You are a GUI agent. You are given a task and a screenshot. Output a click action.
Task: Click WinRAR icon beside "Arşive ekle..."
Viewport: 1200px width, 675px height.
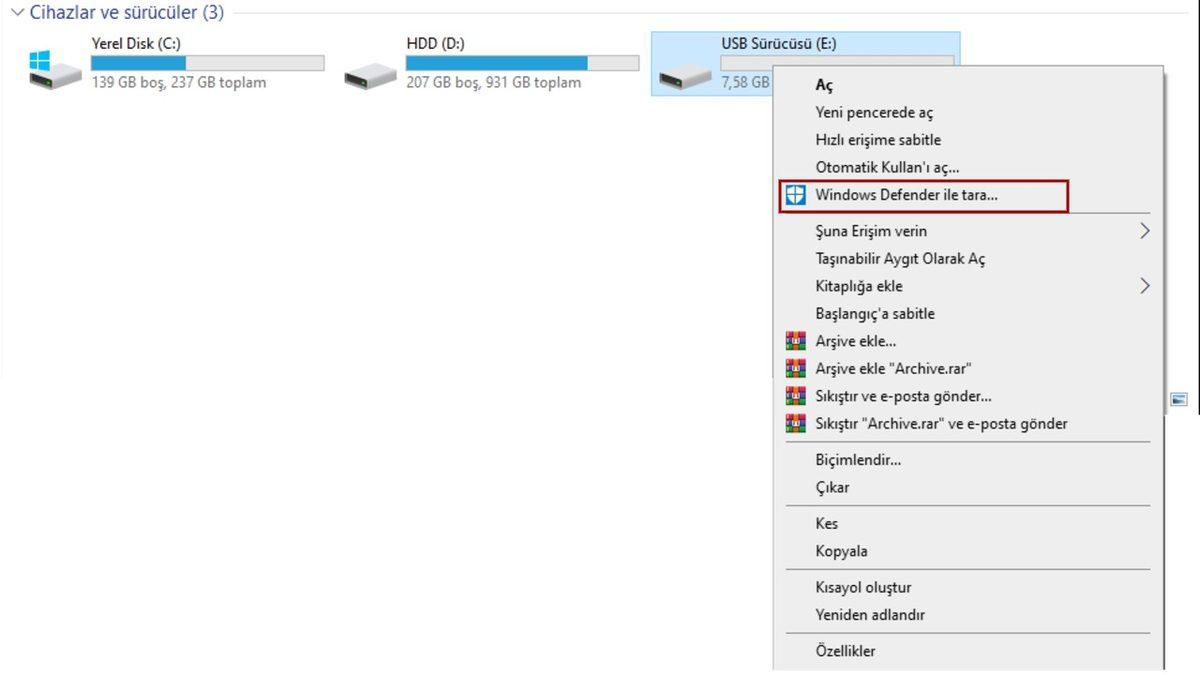pos(795,342)
